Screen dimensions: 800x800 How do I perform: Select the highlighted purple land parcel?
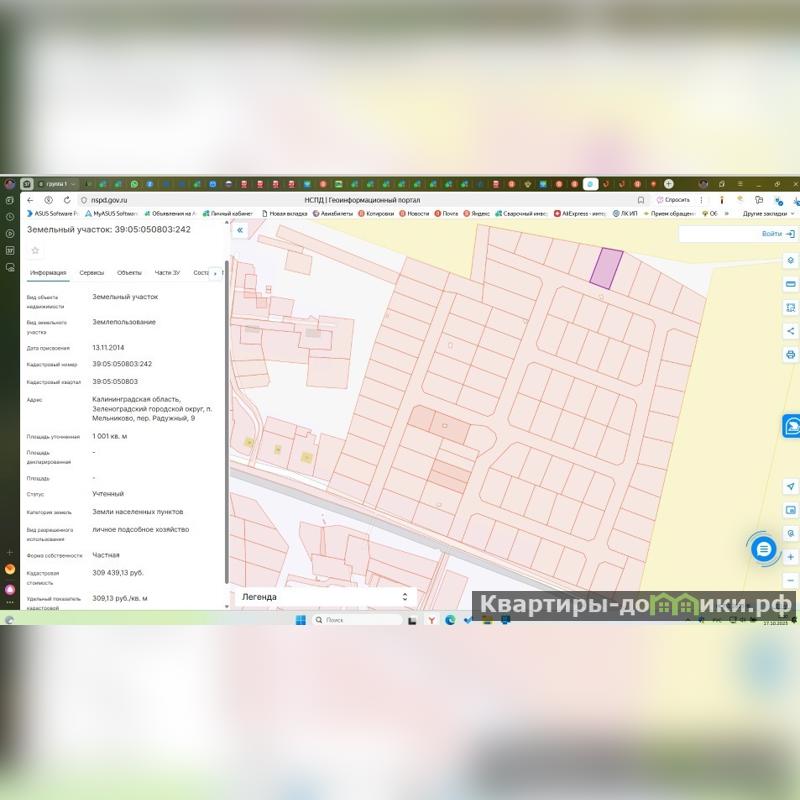(x=605, y=268)
